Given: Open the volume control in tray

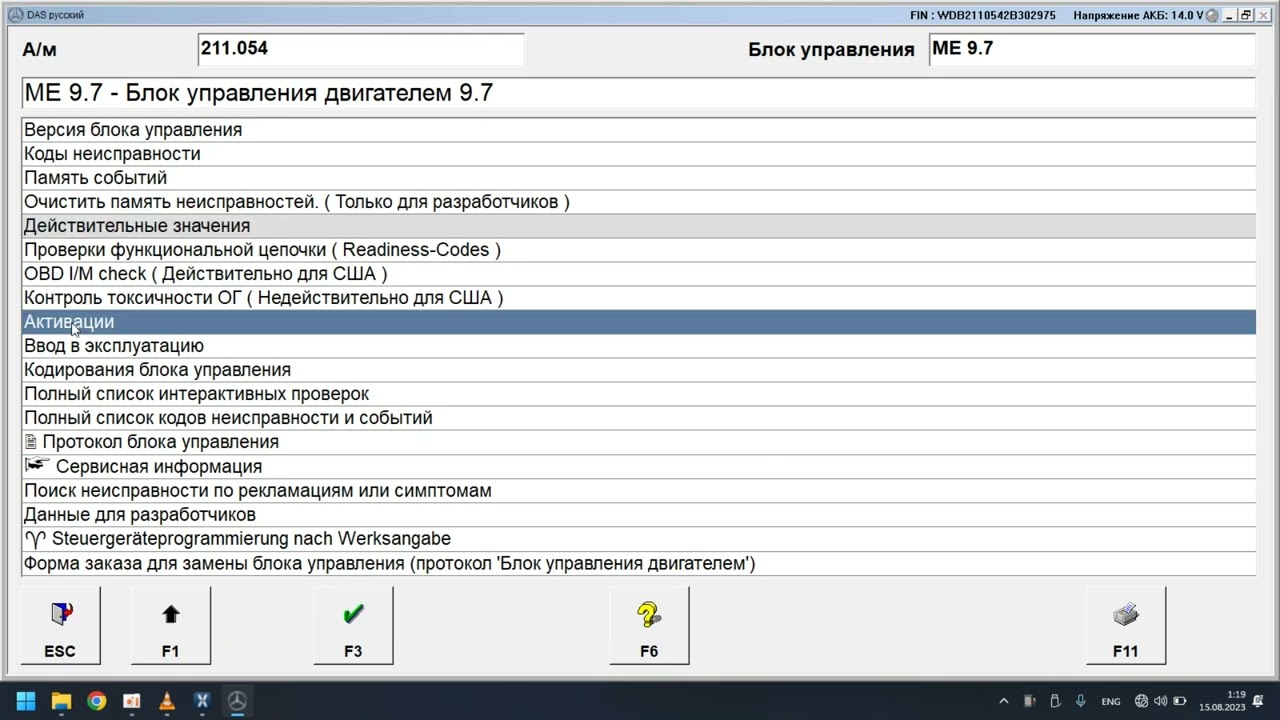Looking at the screenshot, I should coord(1161,701).
